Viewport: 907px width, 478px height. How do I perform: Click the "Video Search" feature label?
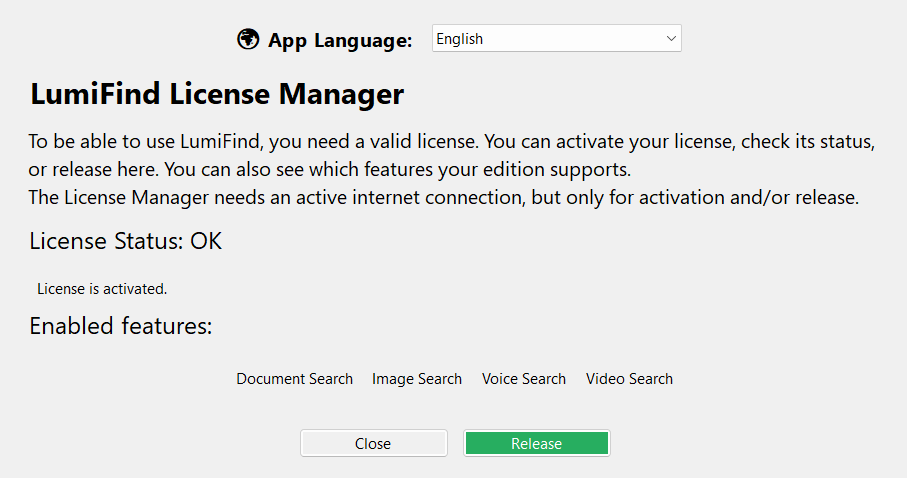point(629,379)
